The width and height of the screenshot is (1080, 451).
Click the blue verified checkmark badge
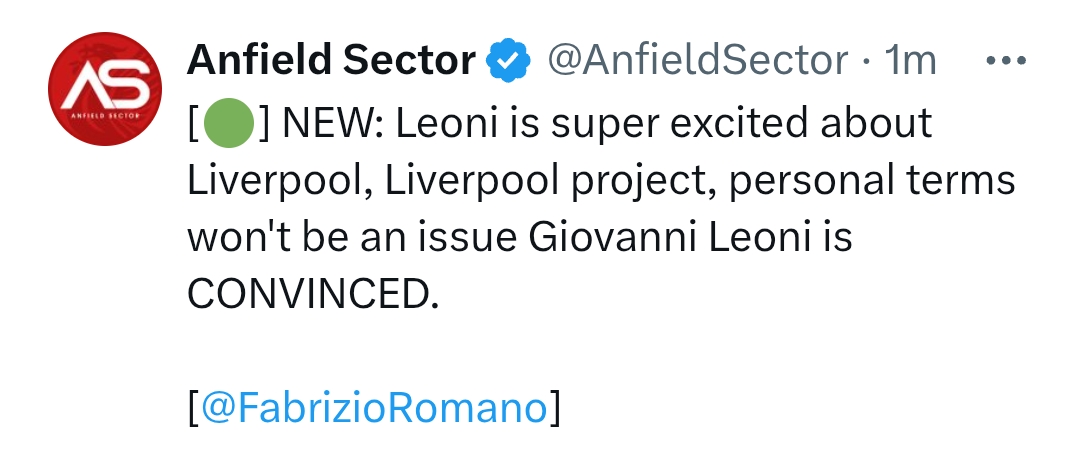508,63
